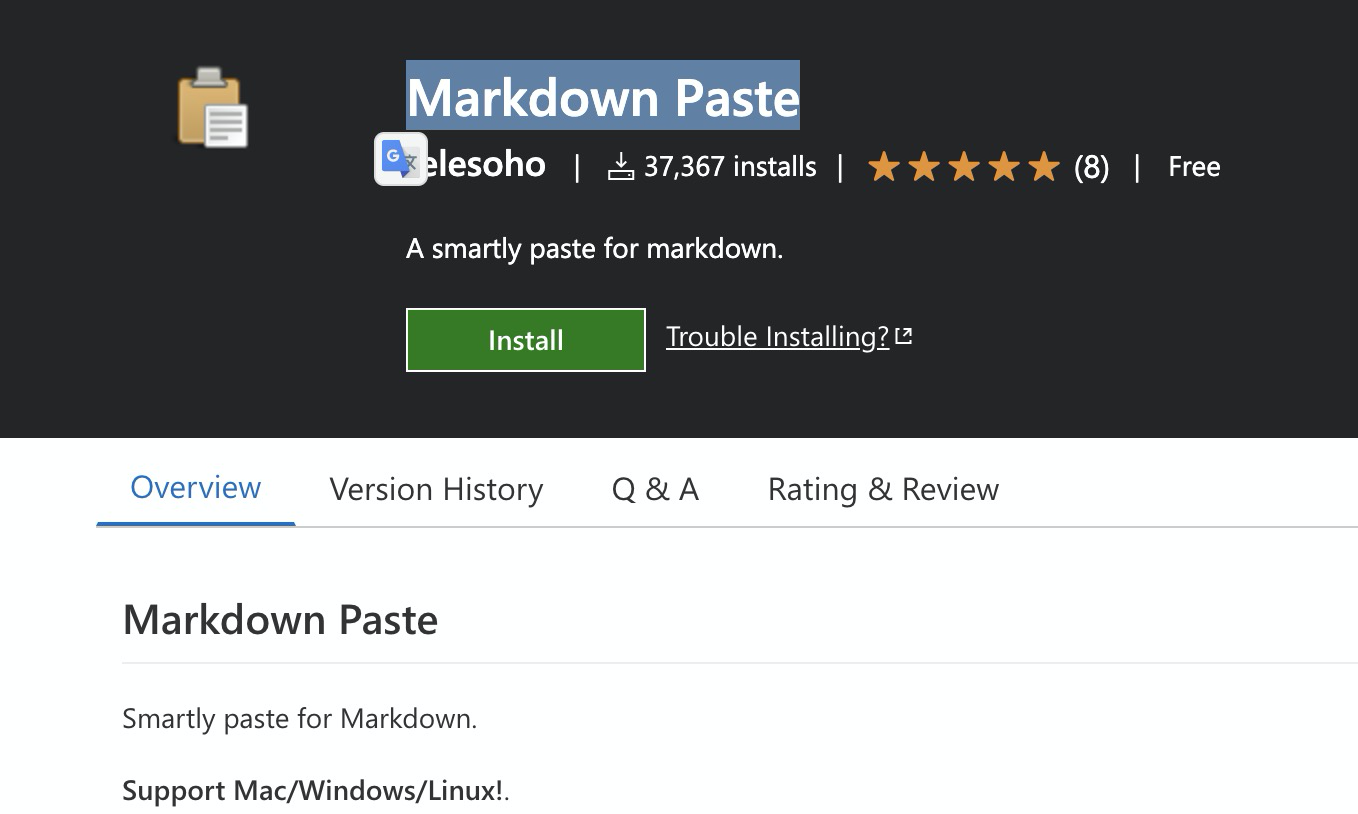
Task: Click the download icon beside installs count
Action: (x=621, y=166)
